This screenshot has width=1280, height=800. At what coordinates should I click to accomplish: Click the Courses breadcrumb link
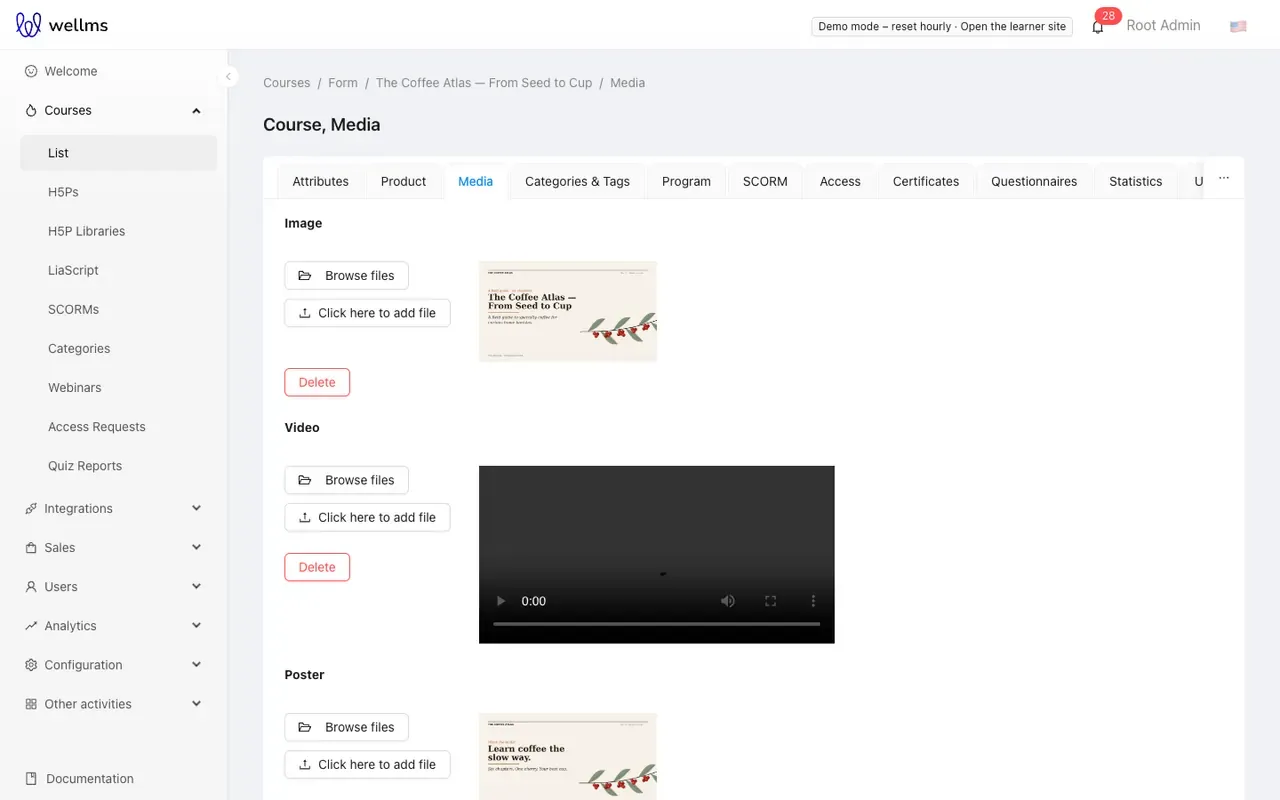[x=287, y=83]
